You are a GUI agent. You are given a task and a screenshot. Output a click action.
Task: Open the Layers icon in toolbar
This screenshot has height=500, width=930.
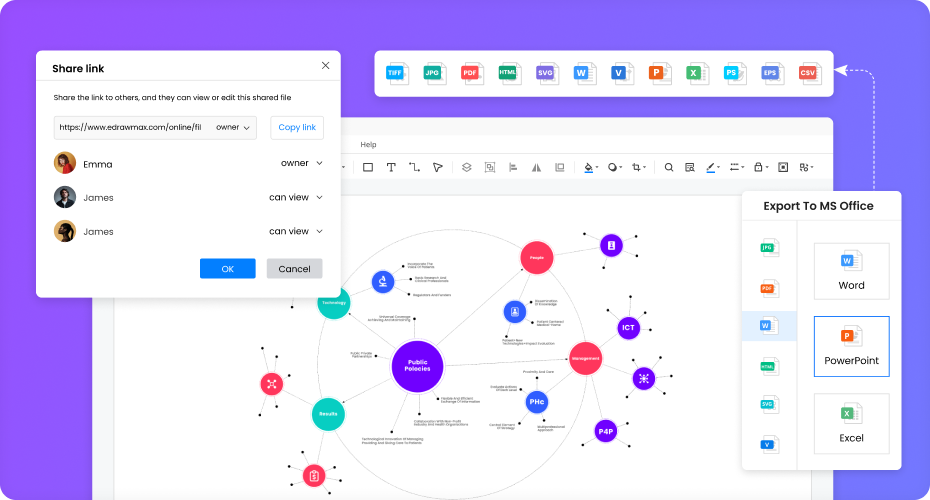(466, 167)
